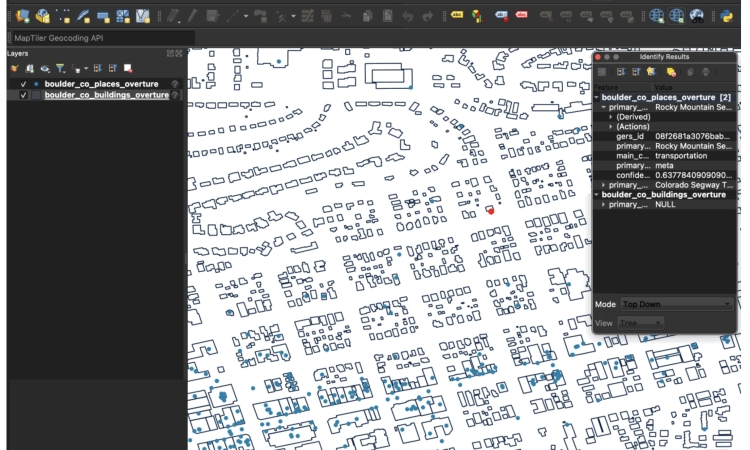Collapse the boulder_co_places_overture group in results
Screen dimensions: 750x450
tap(597, 97)
